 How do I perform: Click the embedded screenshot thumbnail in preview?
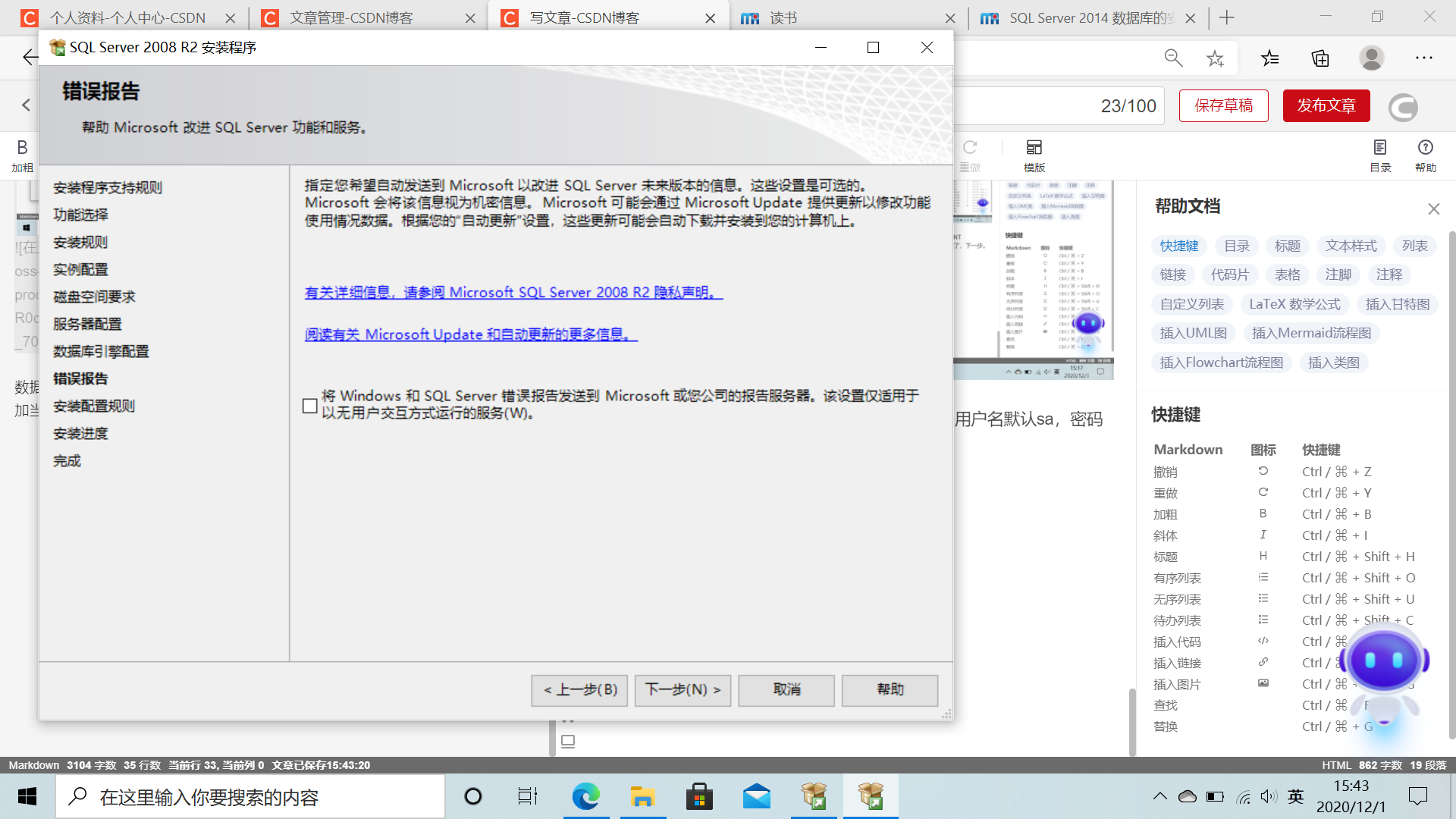(1033, 281)
